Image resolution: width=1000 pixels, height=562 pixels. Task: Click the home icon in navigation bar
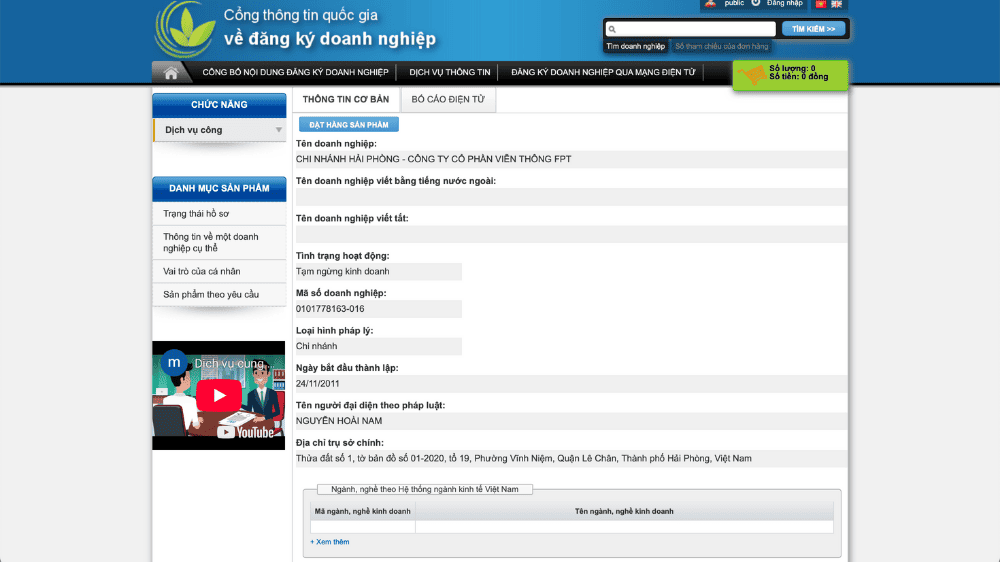[171, 73]
